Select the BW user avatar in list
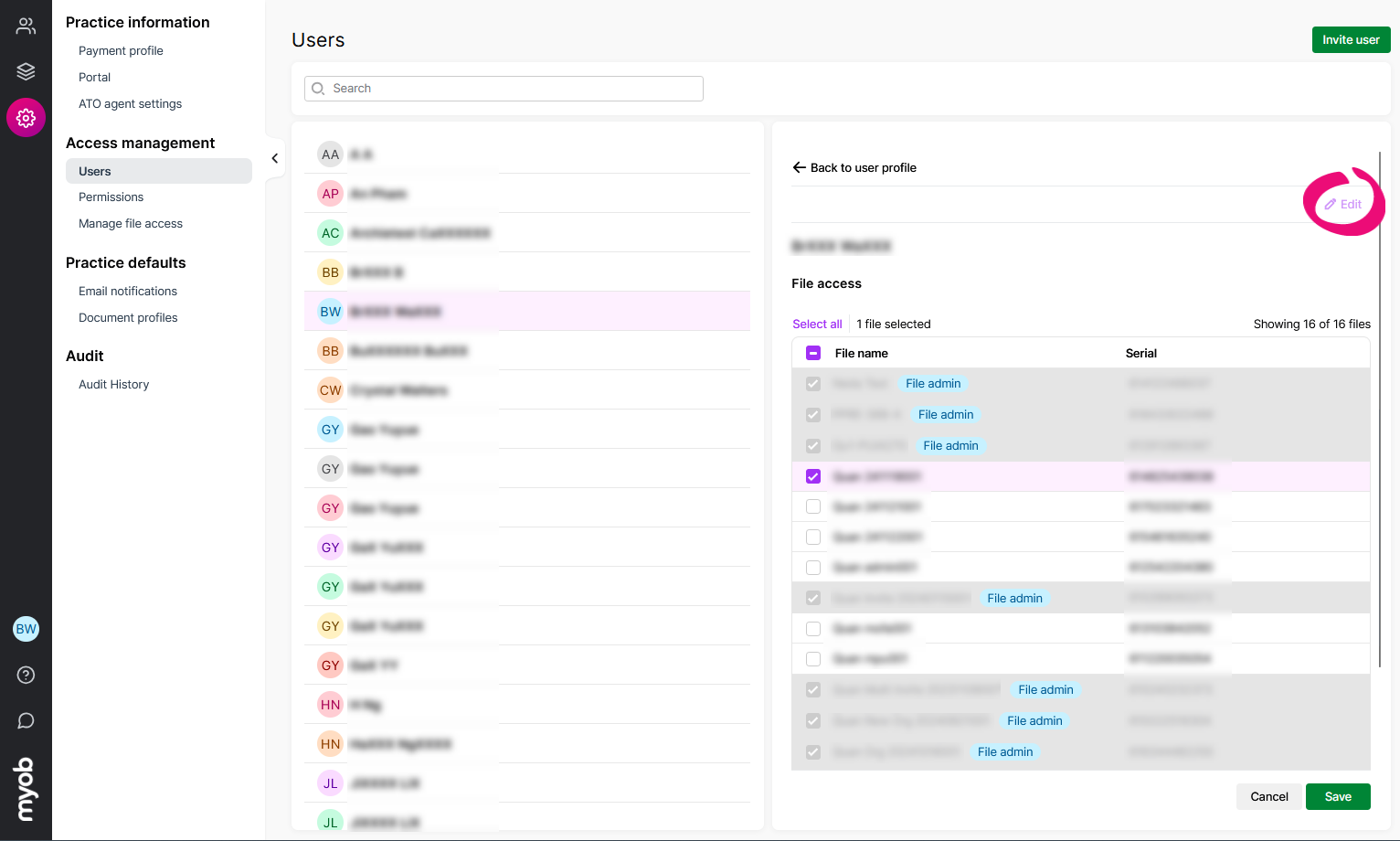1400x841 pixels. 330,312
